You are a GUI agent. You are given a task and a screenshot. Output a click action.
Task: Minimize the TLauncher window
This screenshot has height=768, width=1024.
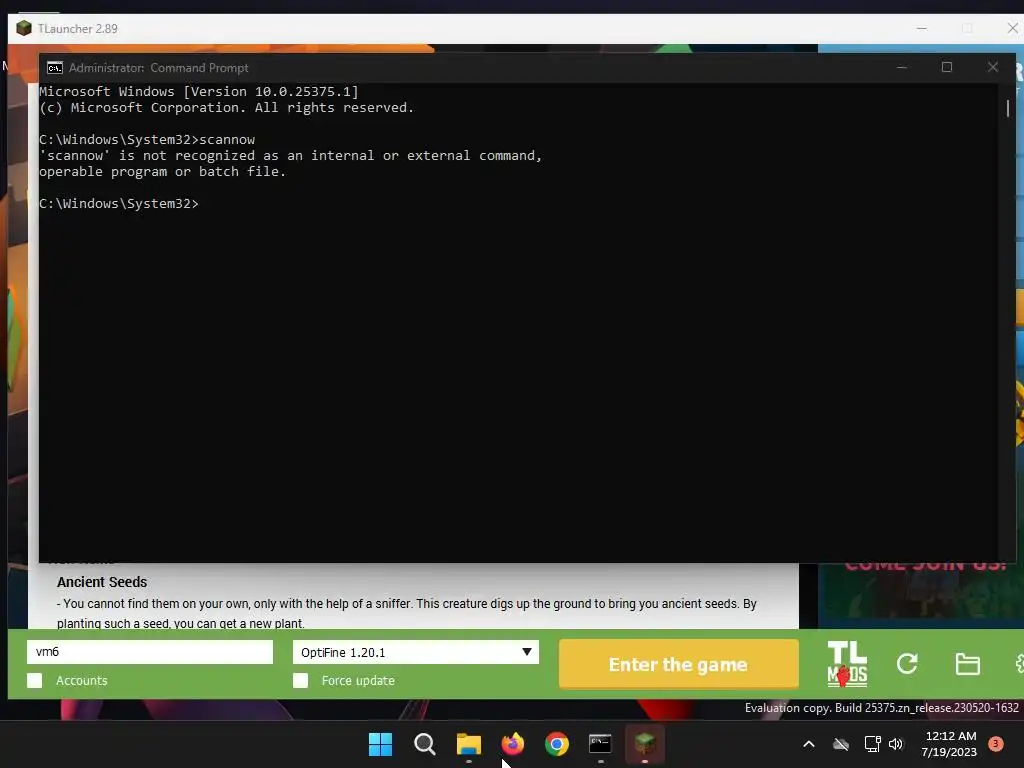(x=921, y=29)
